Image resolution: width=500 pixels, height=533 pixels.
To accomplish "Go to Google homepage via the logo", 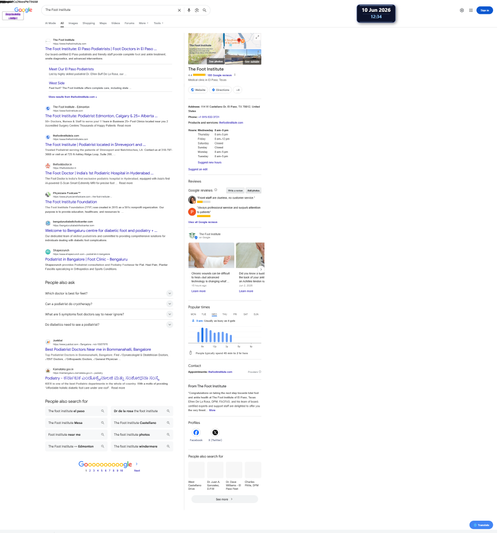I will click(x=23, y=10).
